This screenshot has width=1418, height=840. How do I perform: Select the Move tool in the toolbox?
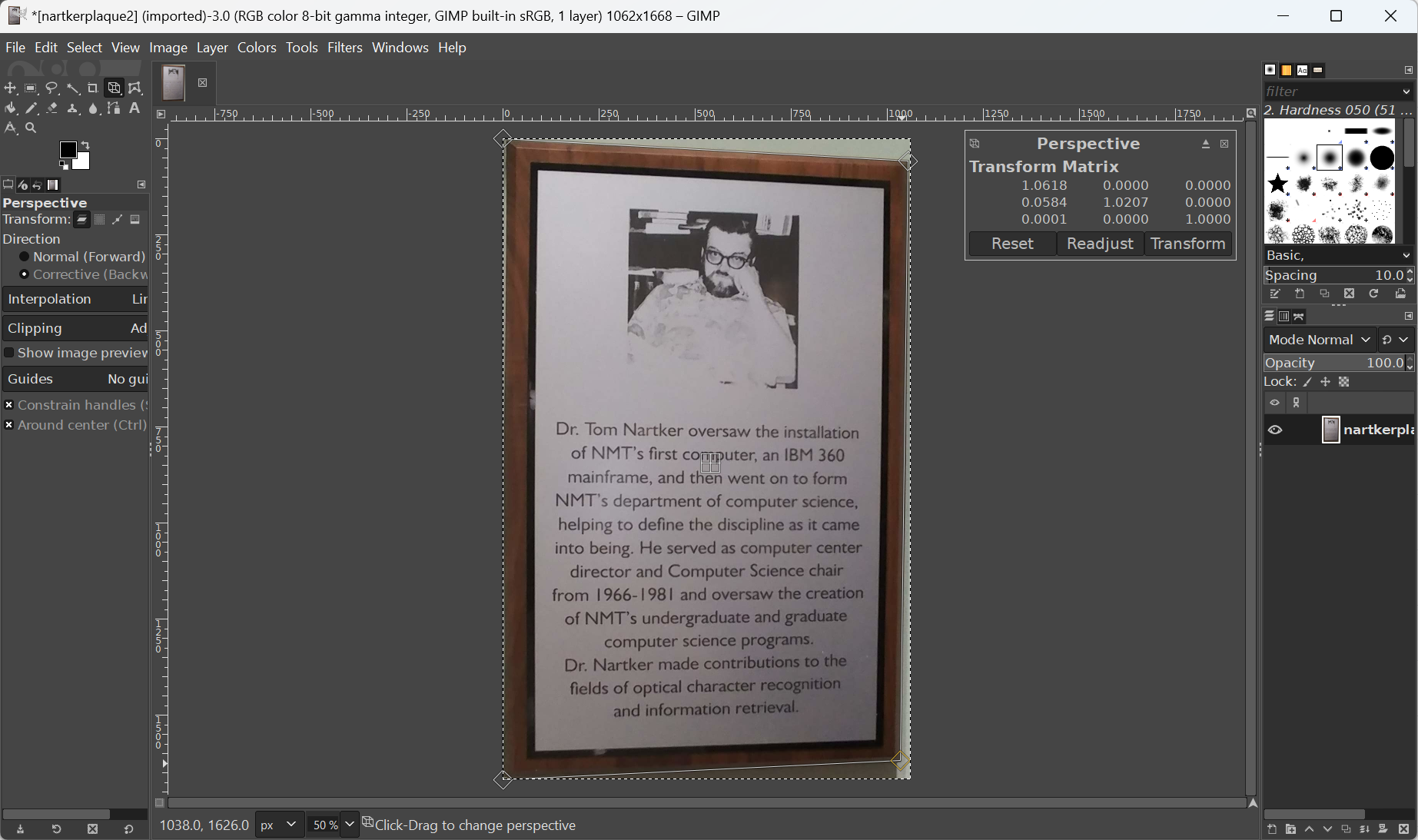coord(11,88)
